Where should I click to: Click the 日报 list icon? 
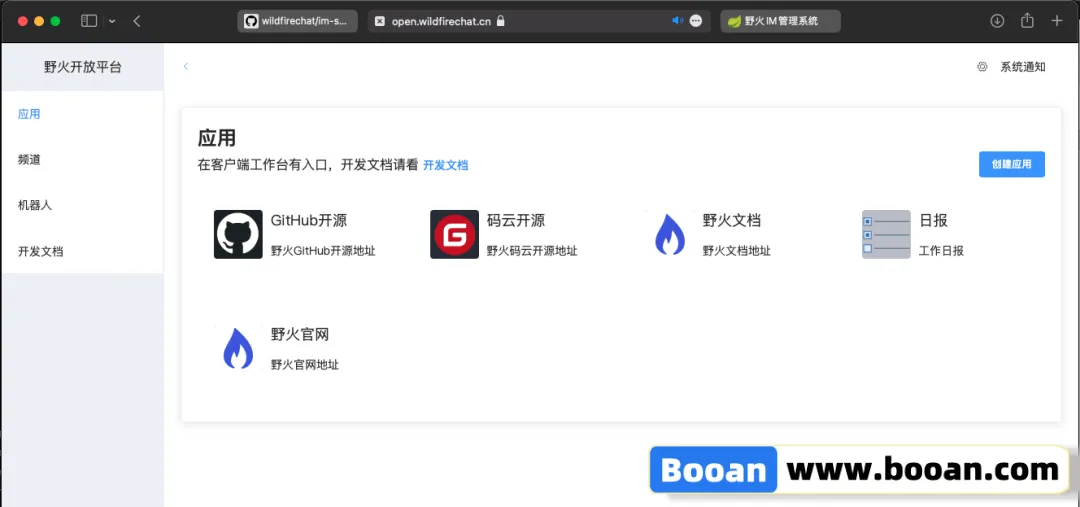click(886, 234)
